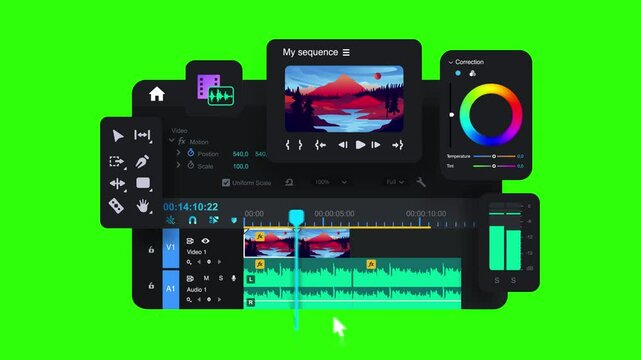Click the sequence preview thumbnail

(x=344, y=99)
